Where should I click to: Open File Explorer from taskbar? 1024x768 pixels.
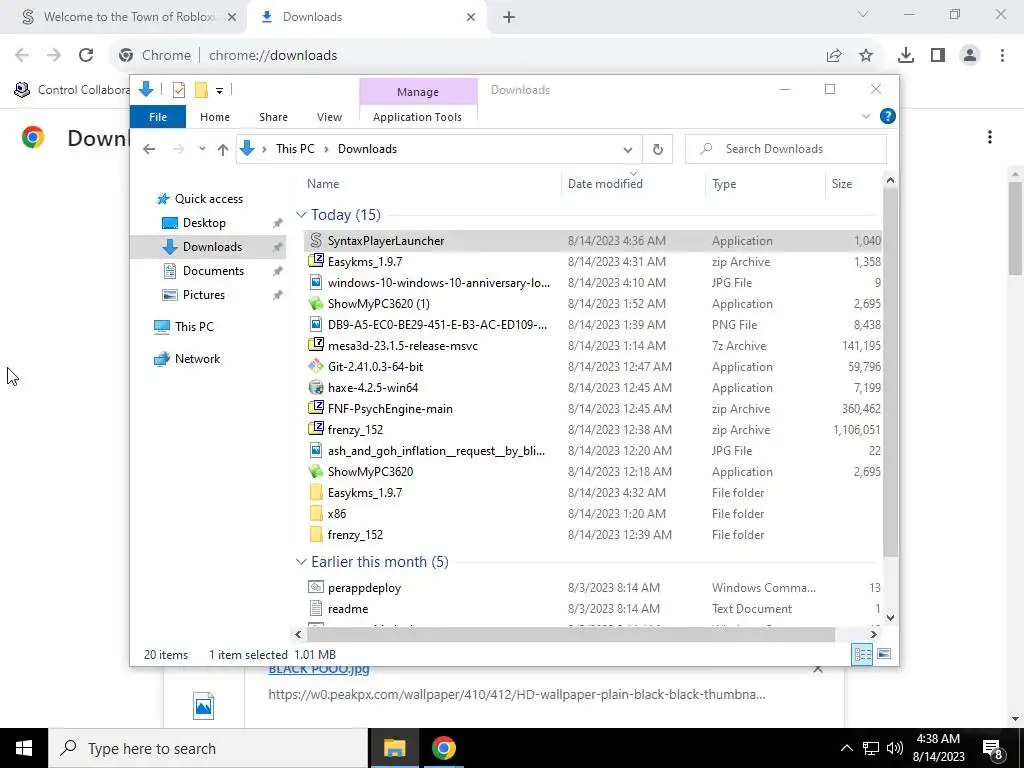(x=394, y=748)
